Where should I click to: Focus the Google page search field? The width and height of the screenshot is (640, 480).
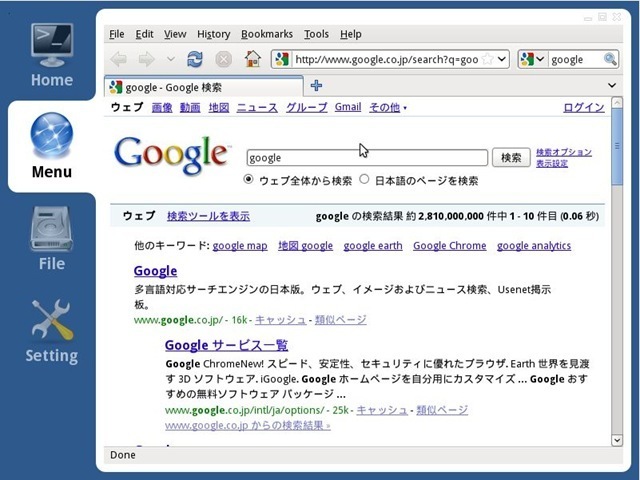click(x=367, y=158)
